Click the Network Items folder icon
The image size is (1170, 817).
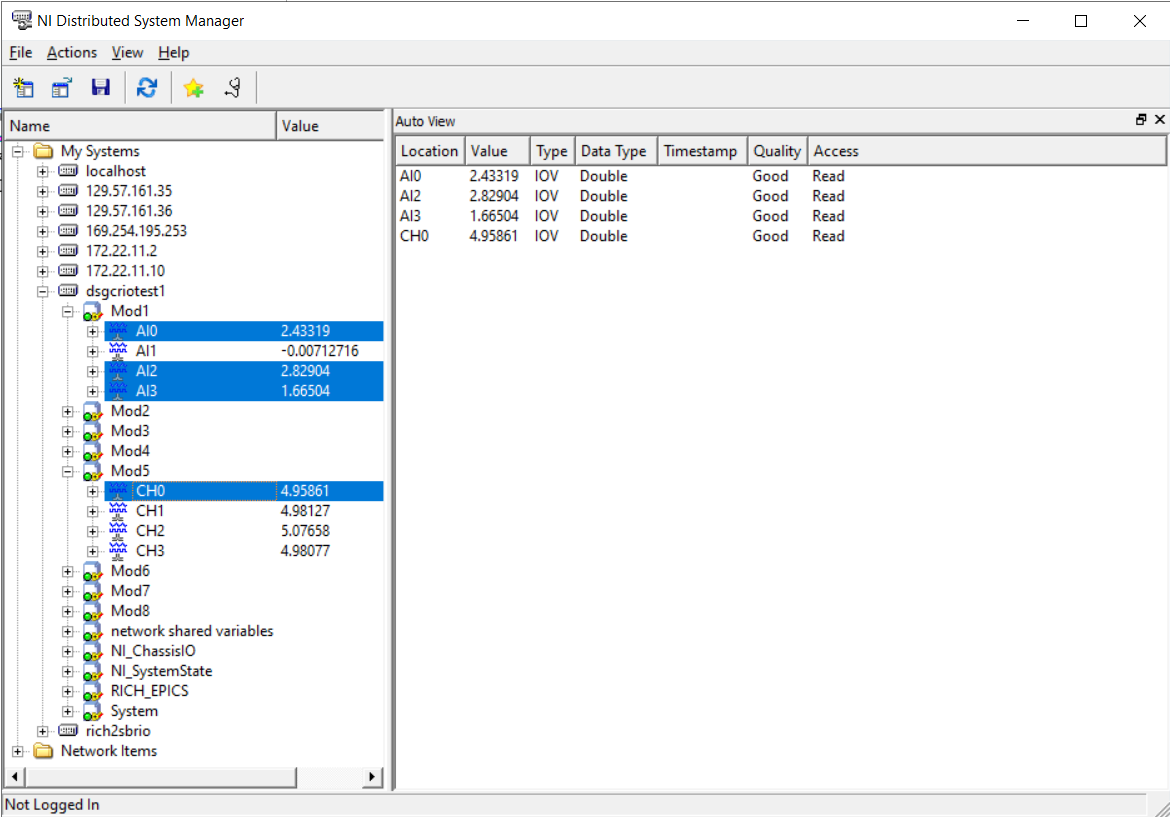click(44, 751)
